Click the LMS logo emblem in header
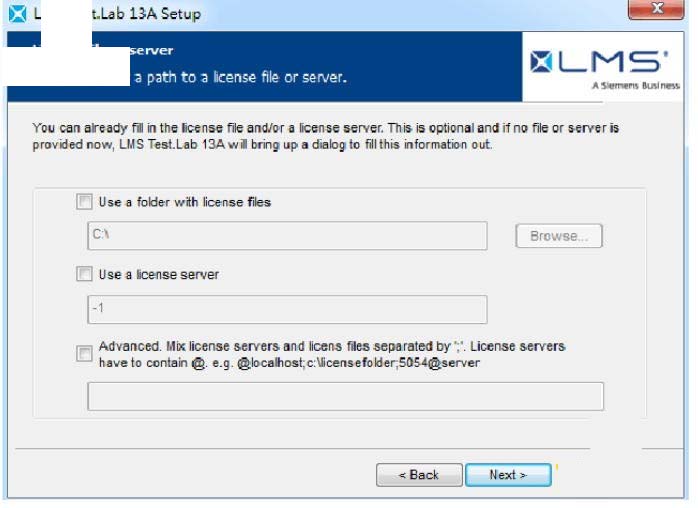 tap(541, 61)
